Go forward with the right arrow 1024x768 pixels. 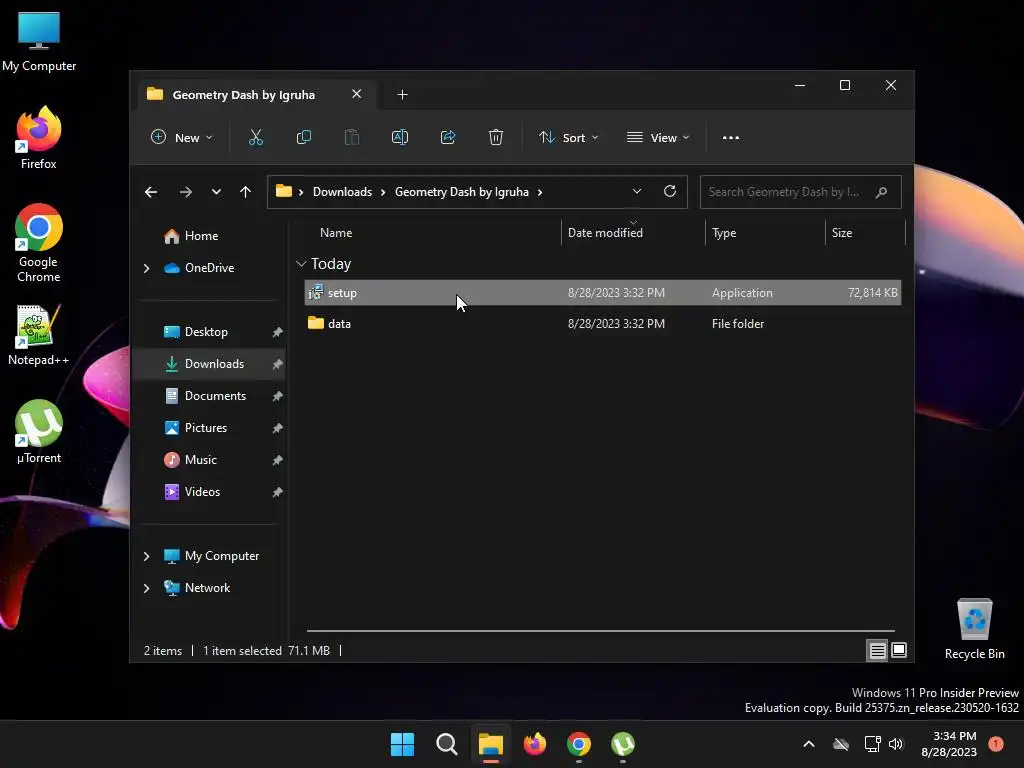(185, 192)
